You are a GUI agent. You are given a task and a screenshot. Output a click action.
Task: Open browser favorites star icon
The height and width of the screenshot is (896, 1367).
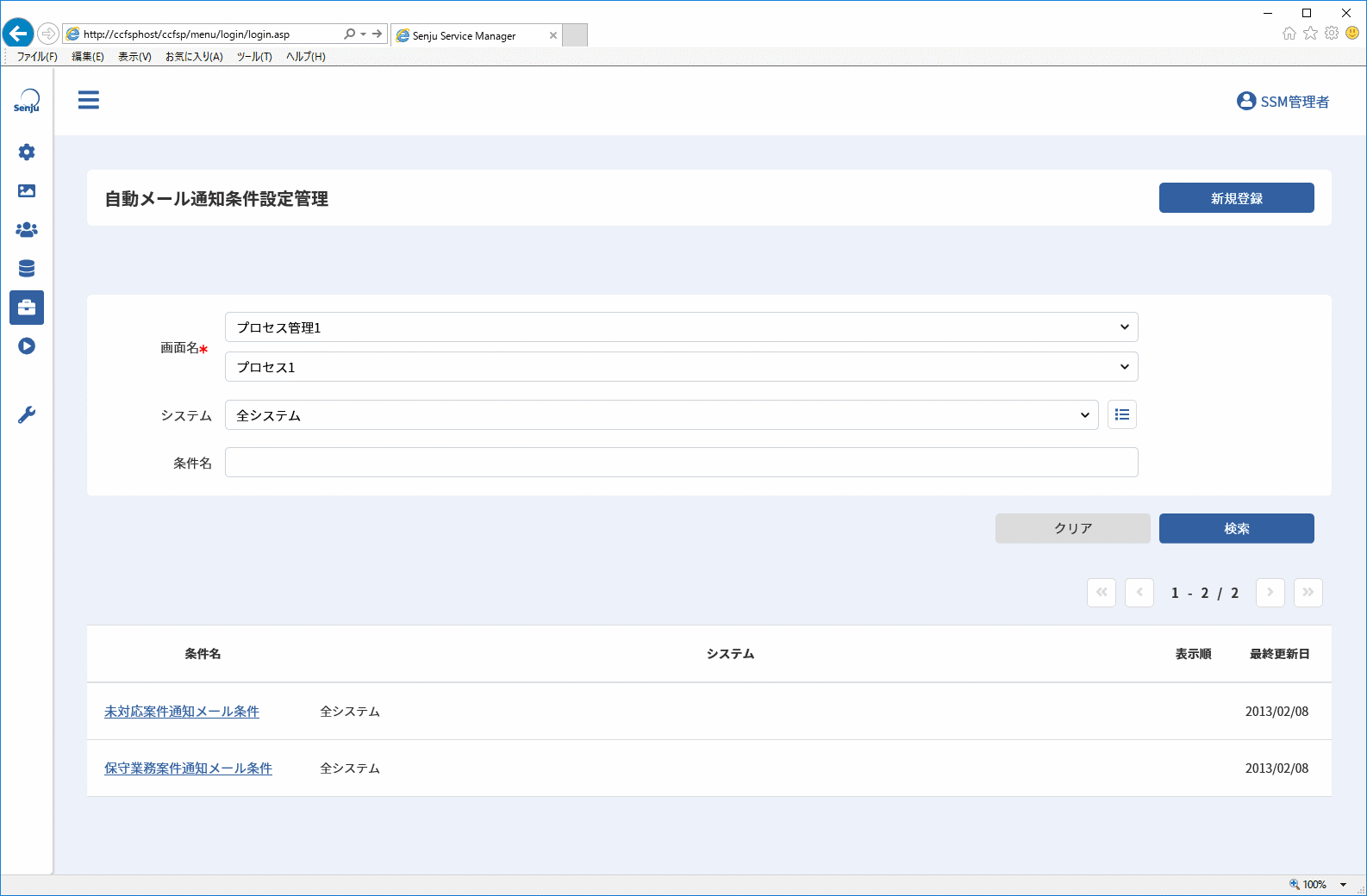coord(1311,33)
